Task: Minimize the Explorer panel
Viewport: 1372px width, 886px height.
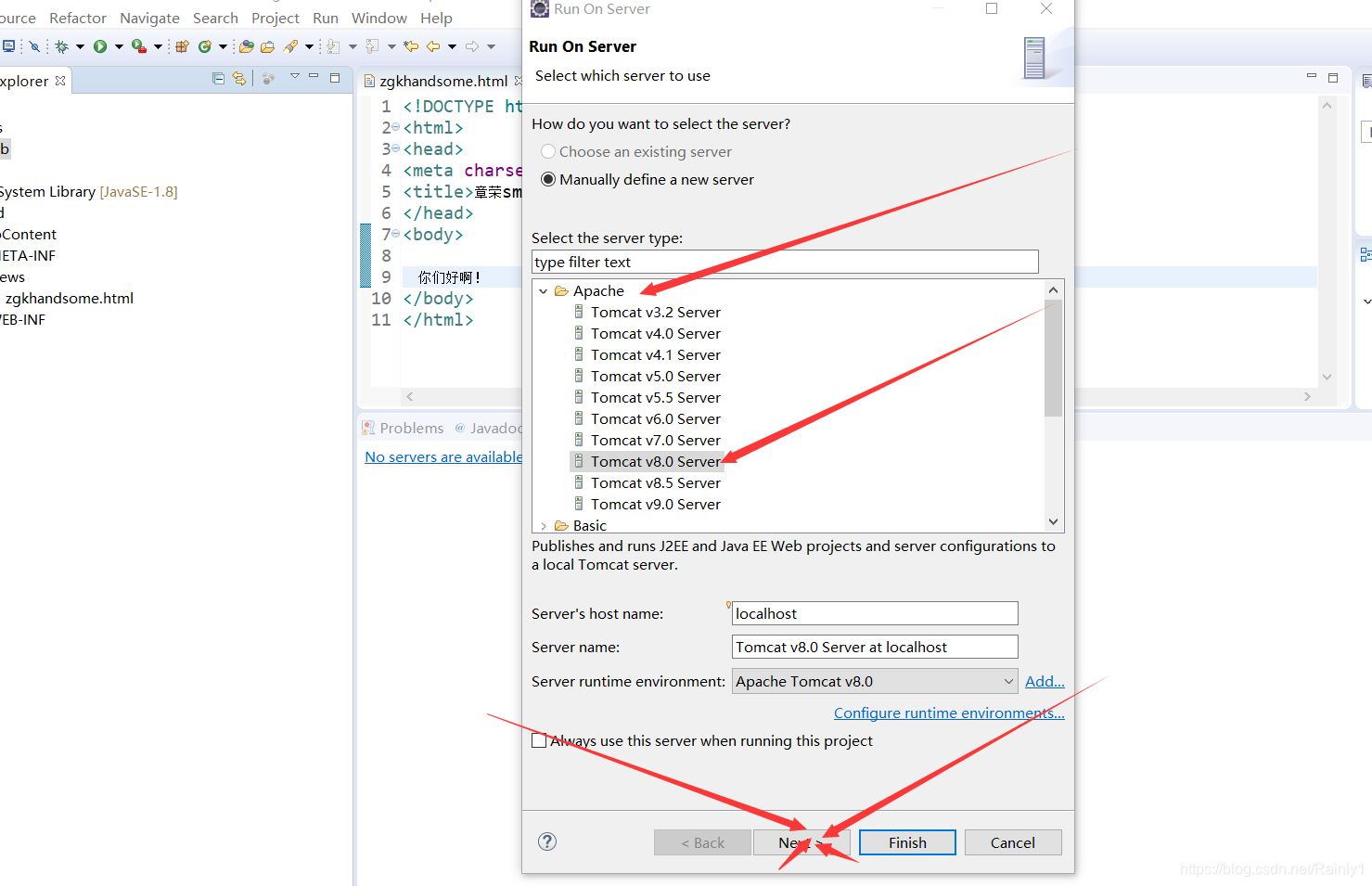Action: (x=314, y=76)
